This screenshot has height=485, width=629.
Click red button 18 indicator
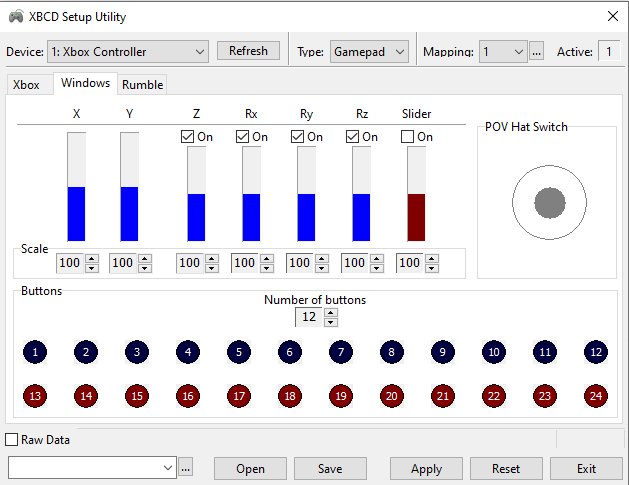(x=290, y=396)
